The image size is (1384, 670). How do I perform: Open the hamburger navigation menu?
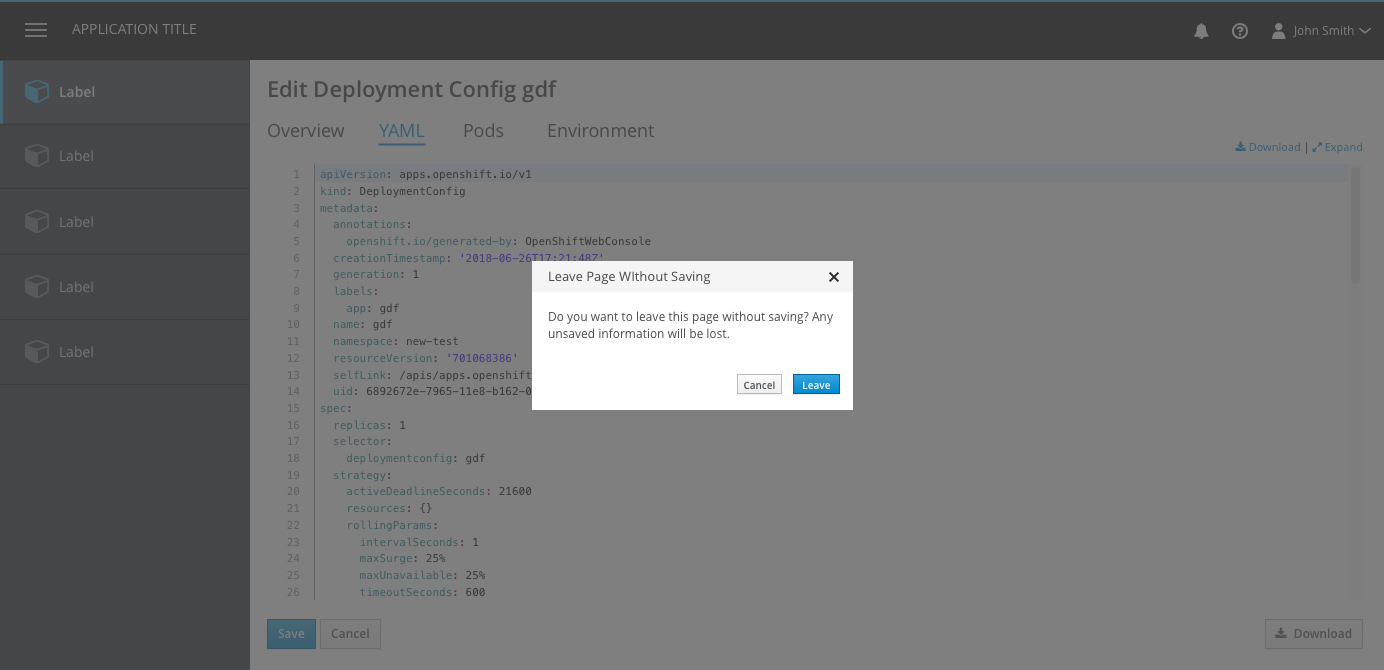pyautogui.click(x=36, y=30)
